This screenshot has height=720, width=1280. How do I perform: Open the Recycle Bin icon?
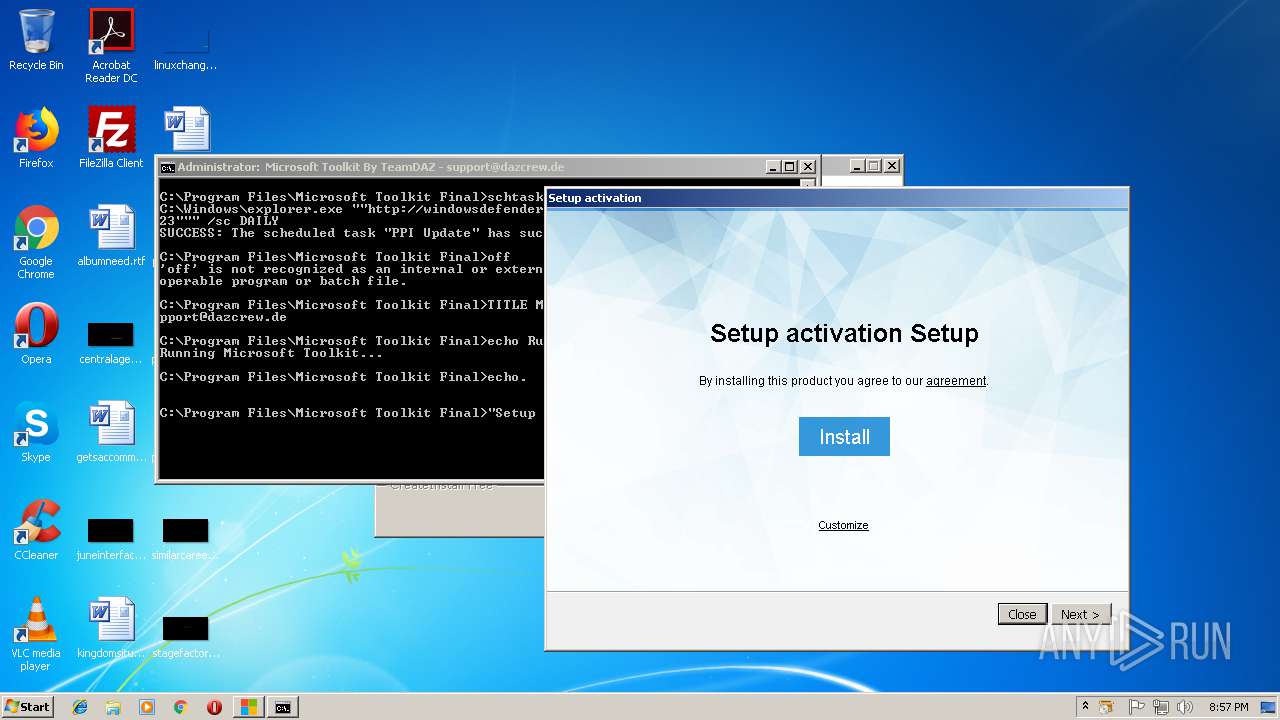click(x=36, y=41)
